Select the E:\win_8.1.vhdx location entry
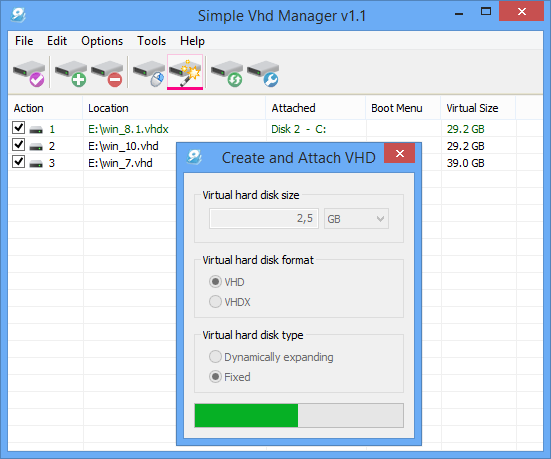551x459 pixels. tap(128, 129)
